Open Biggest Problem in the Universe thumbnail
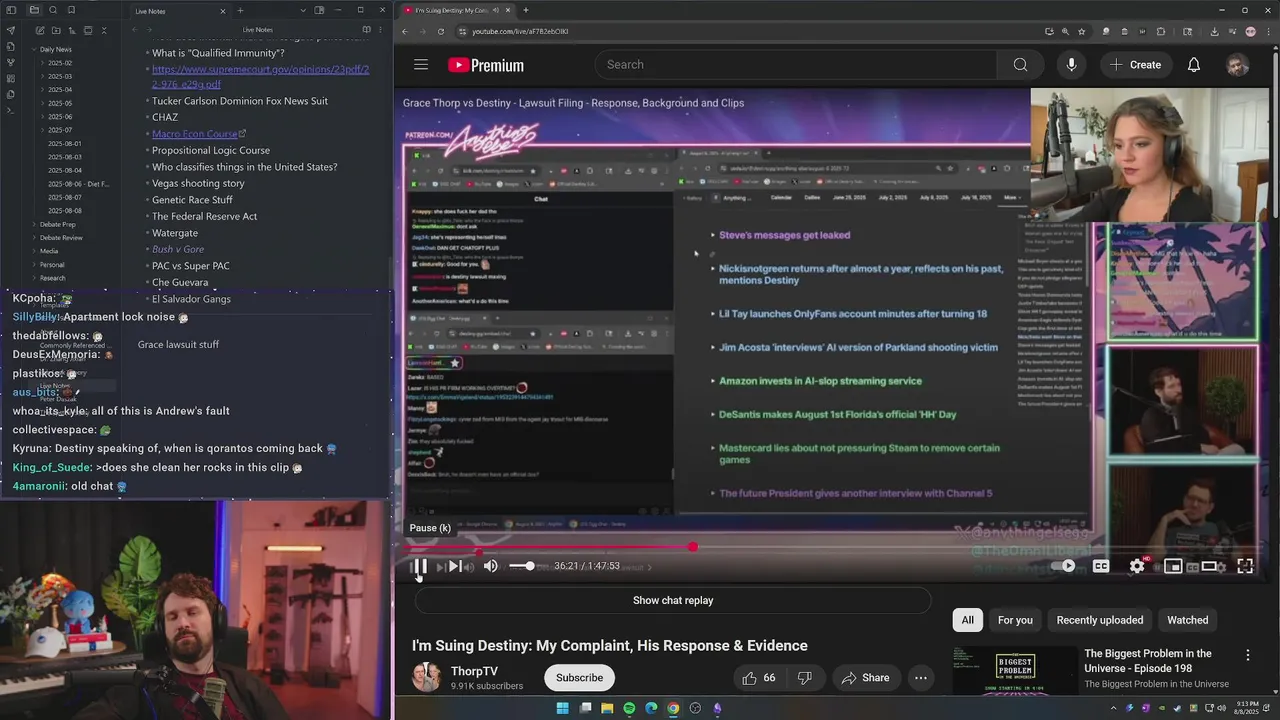Screen dimensions: 1280x720 [1014, 670]
